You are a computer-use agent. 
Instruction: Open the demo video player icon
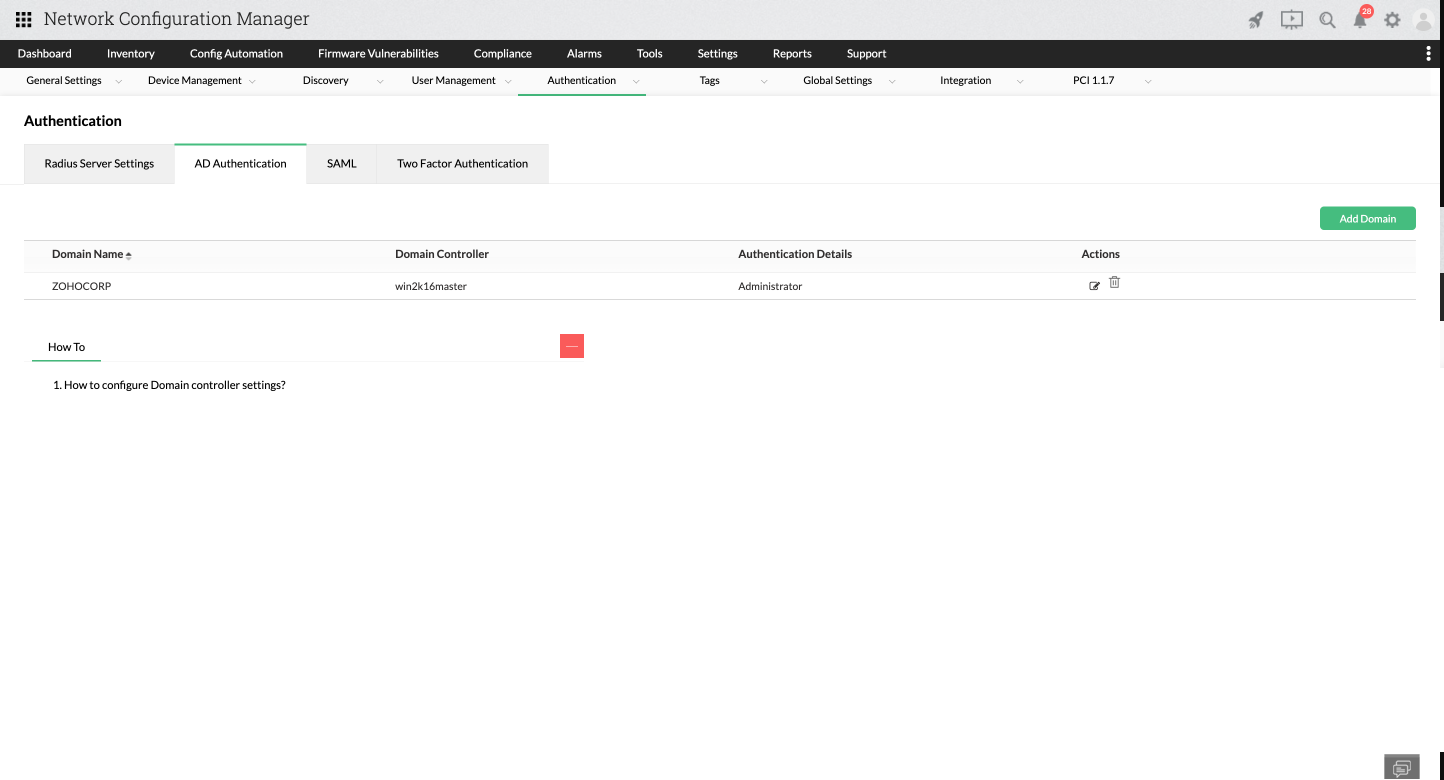point(1291,19)
